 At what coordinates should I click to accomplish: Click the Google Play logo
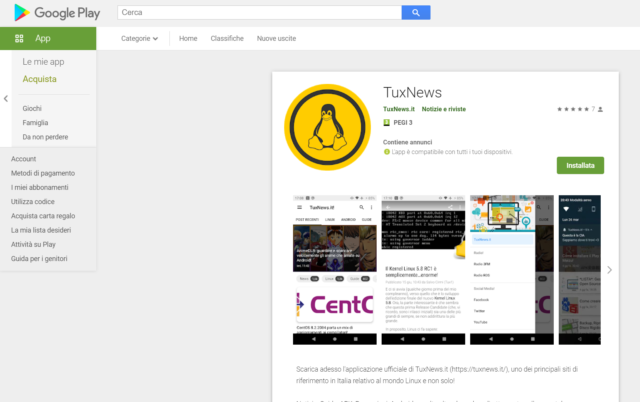point(57,13)
